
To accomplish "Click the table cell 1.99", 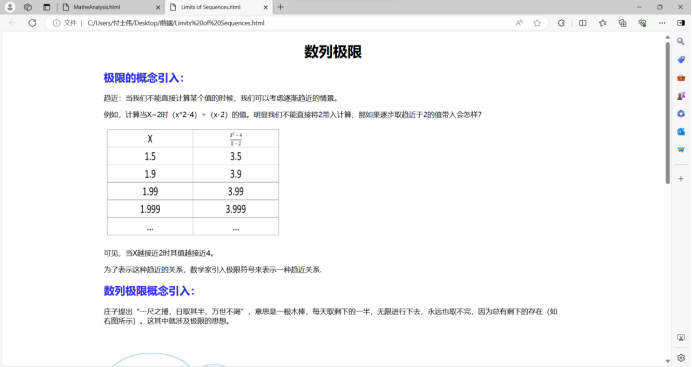I will 150,191.
